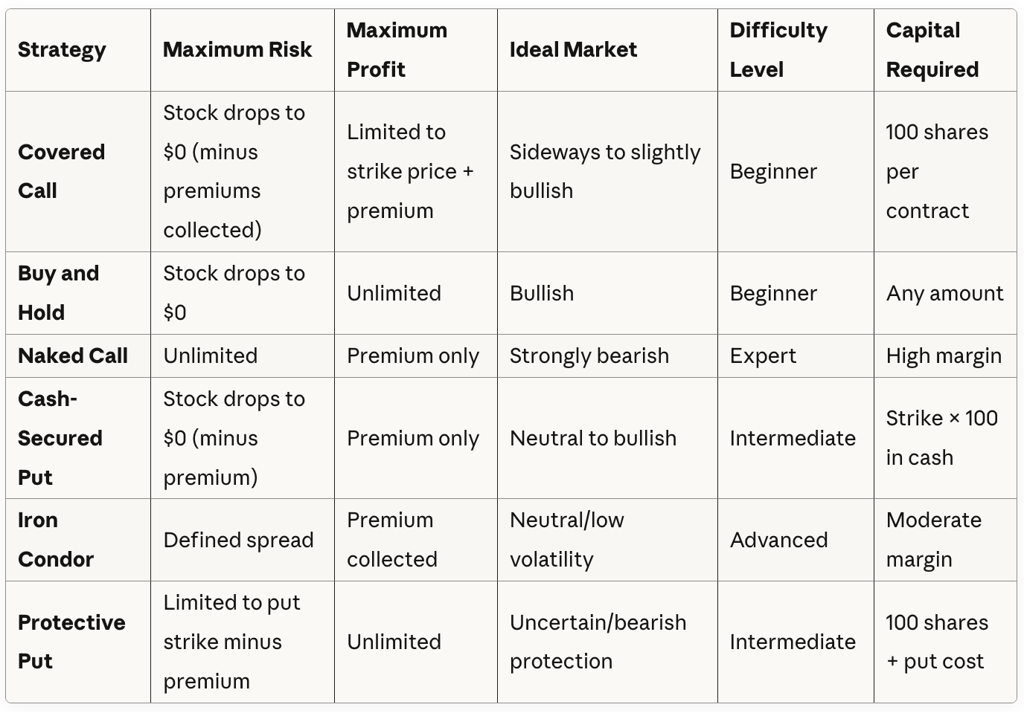Select the Cash-Secured Put row label
The height and width of the screenshot is (712, 1024).
click(60, 438)
